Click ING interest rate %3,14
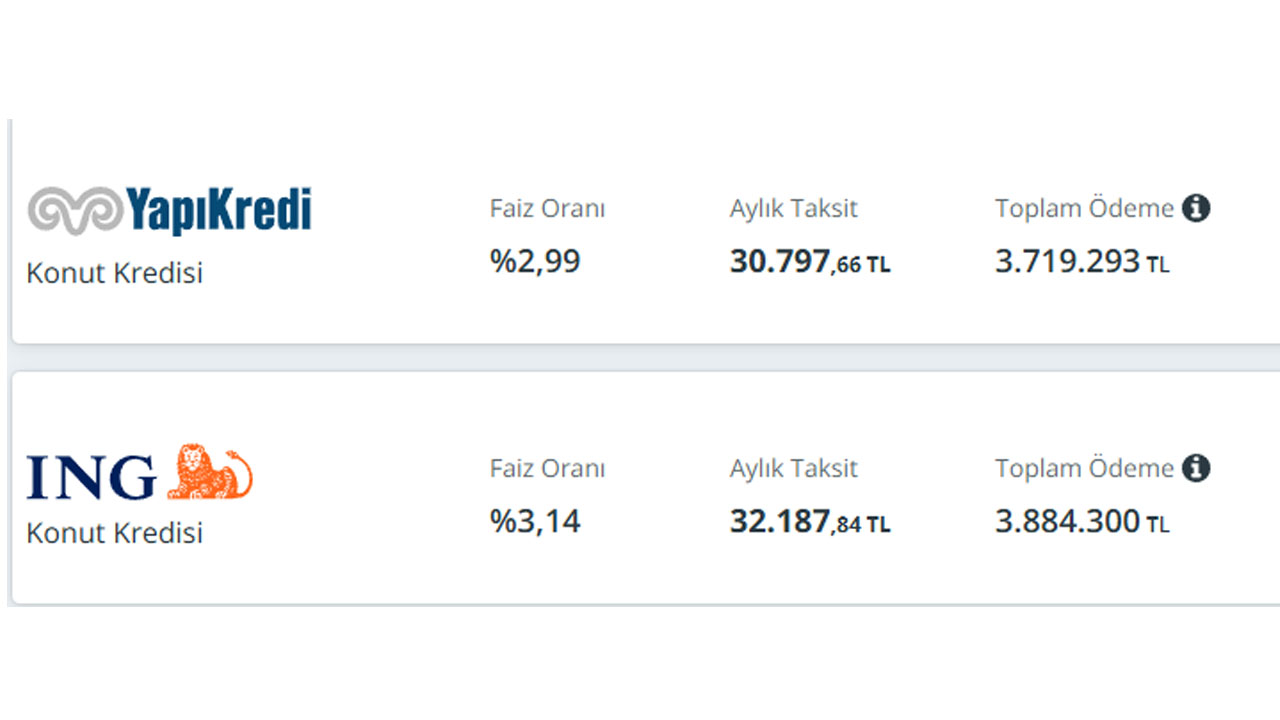1280x720 pixels. pos(535,521)
